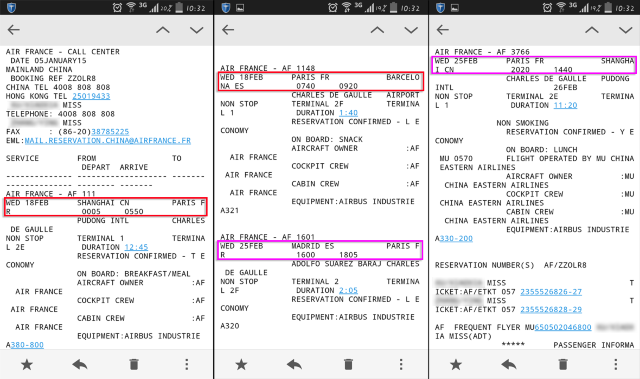
Task: Star the email in the left screen
Action: point(27,364)
